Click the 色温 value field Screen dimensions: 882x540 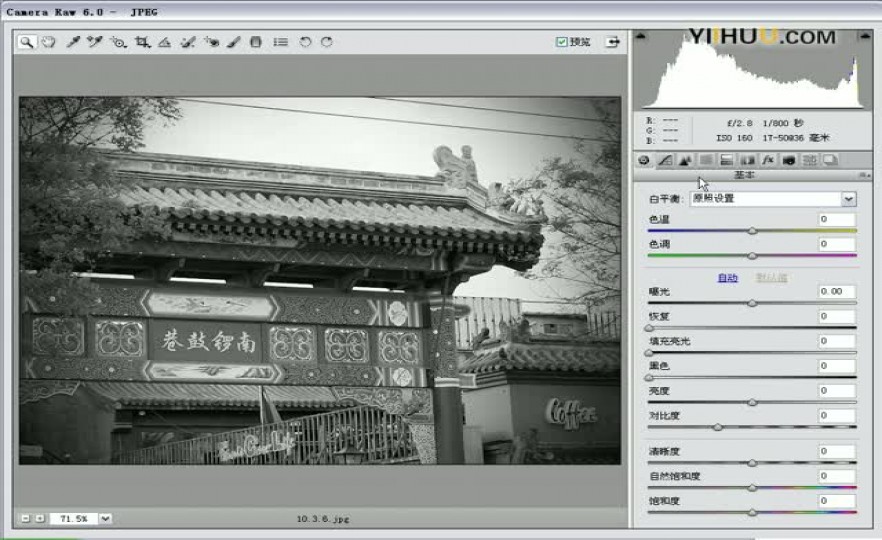(836, 219)
